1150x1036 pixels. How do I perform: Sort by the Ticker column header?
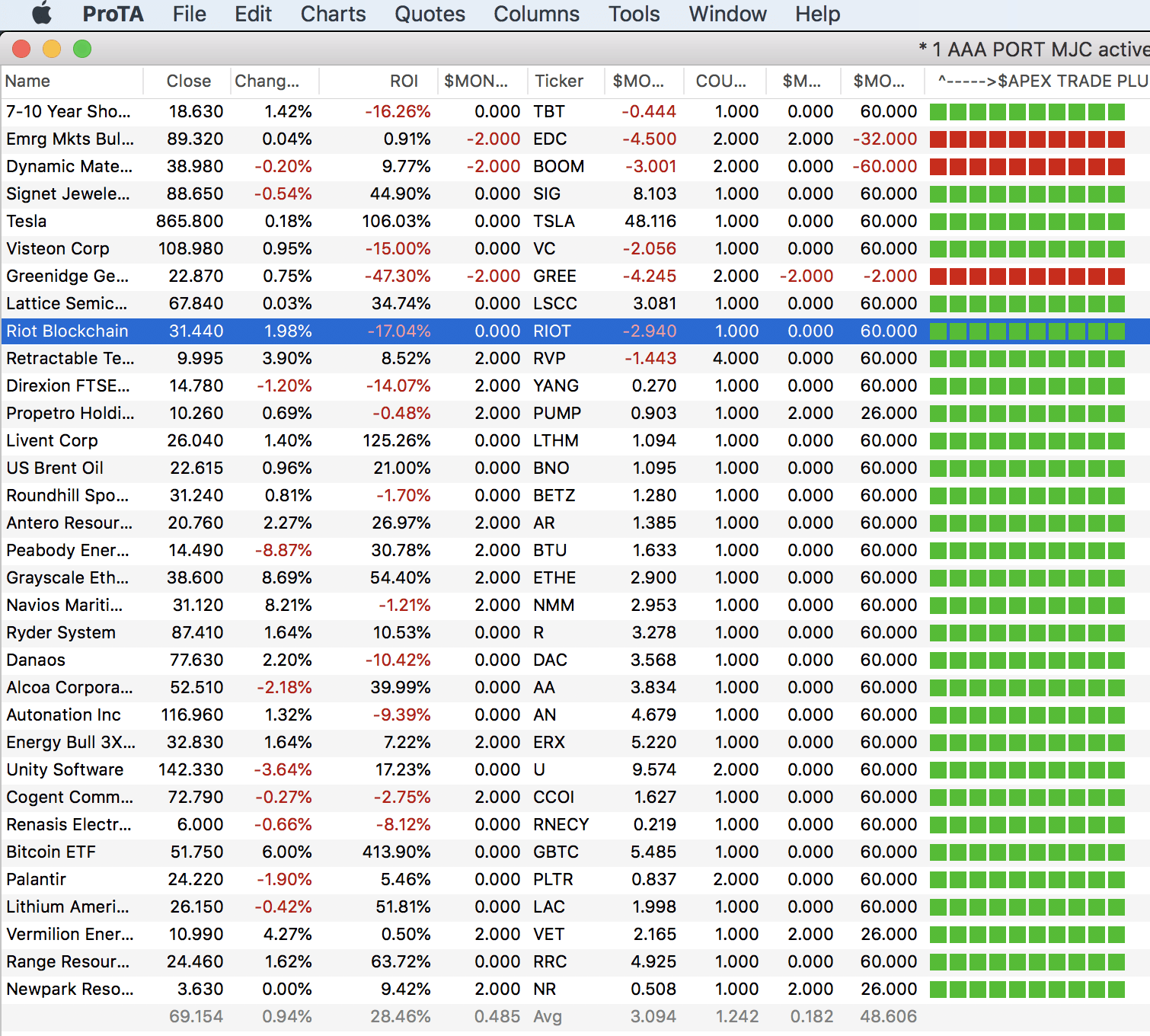pos(567,82)
